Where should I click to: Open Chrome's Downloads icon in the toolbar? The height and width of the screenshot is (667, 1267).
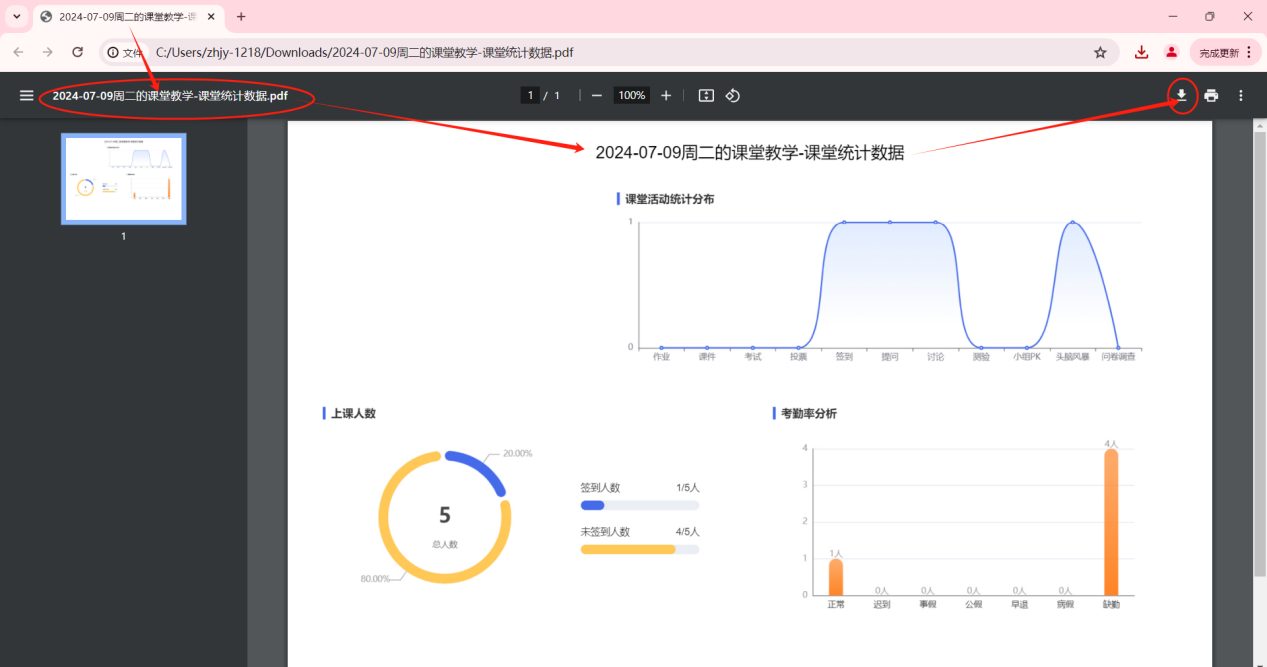tap(1141, 51)
